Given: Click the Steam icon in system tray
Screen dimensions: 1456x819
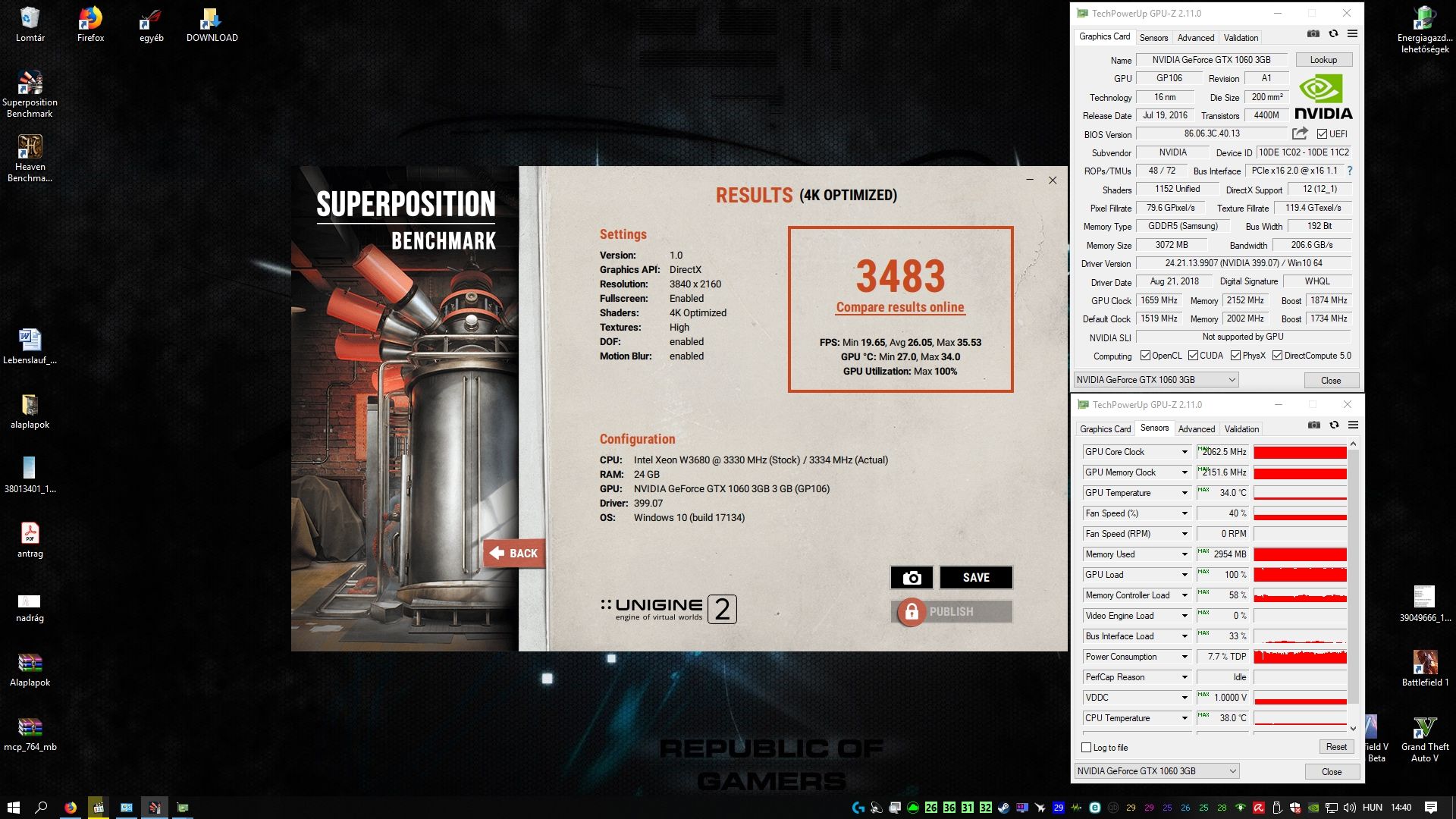Looking at the screenshot, I should pos(1003,808).
